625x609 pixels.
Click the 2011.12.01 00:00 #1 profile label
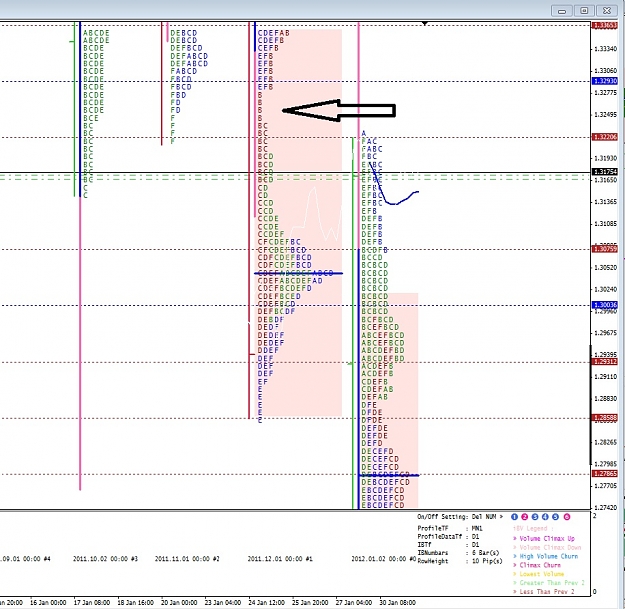pyautogui.click(x=280, y=559)
